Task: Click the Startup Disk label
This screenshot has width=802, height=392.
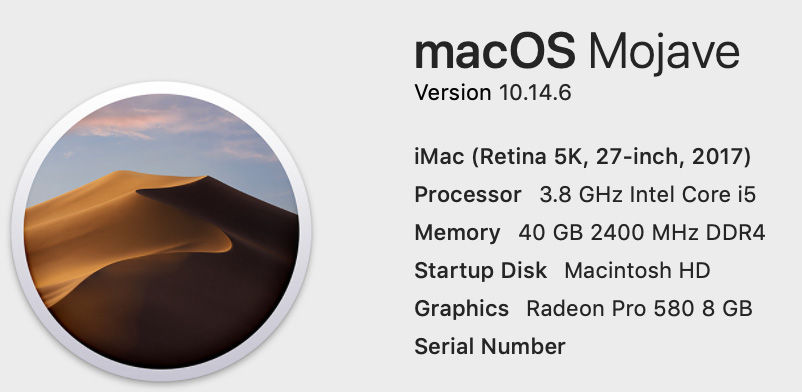Action: point(480,271)
